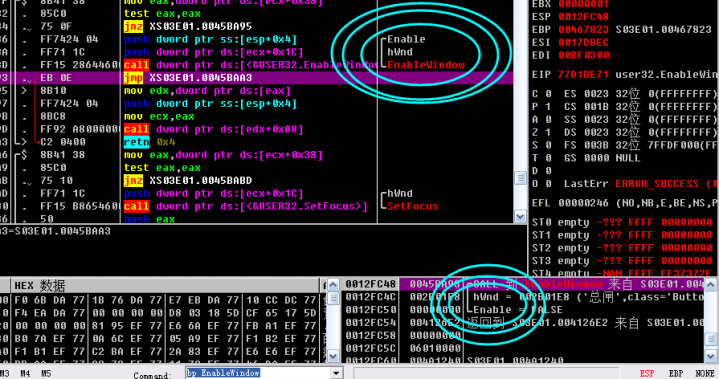
Task: Click hex bytes 'E6 6A EF 77'
Action: point(204,326)
